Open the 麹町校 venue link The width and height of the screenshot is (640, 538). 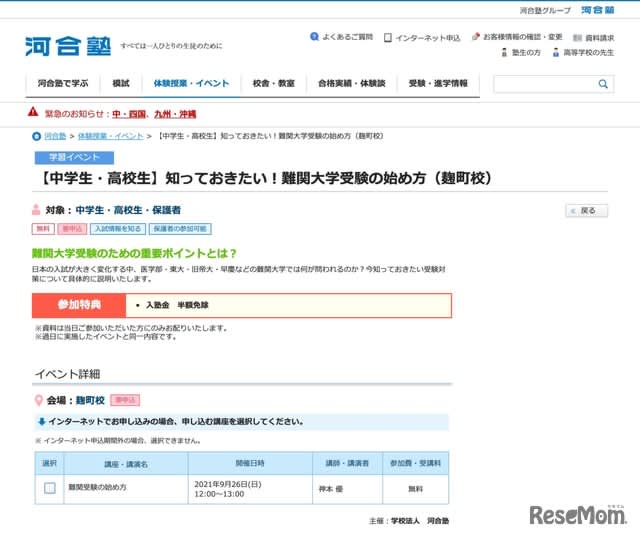pyautogui.click(x=90, y=400)
